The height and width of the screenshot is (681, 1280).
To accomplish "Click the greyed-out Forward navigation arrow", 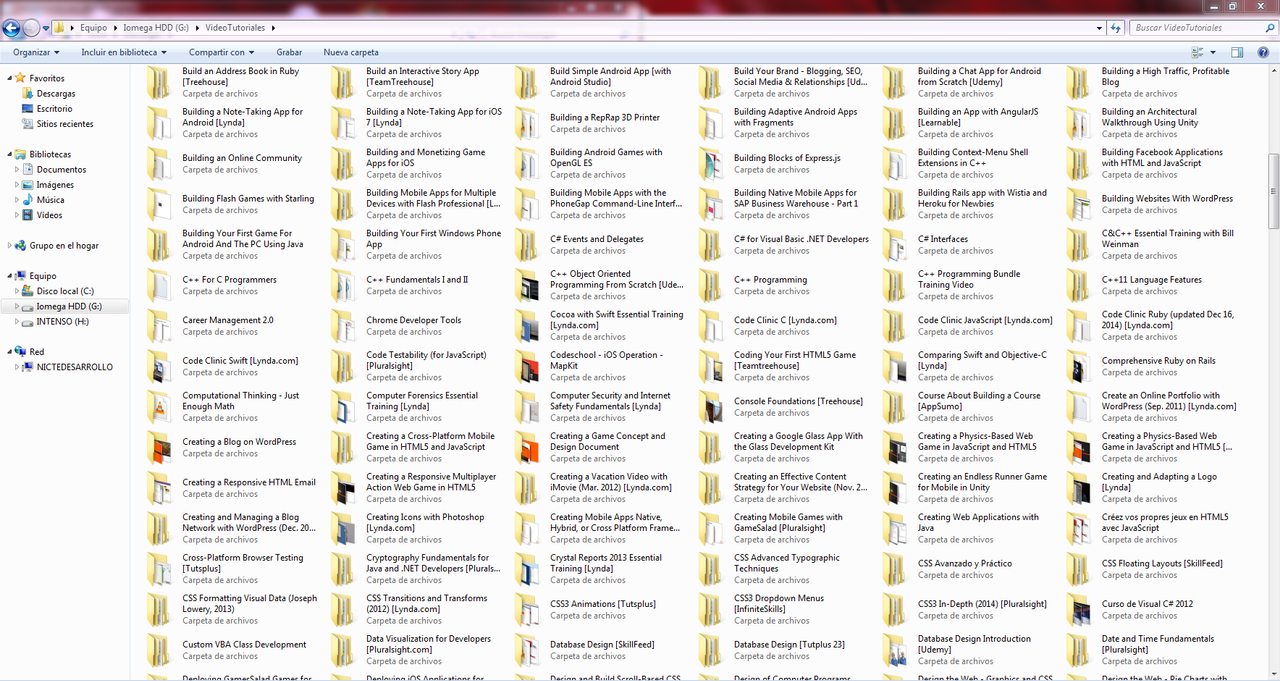I will [31, 28].
